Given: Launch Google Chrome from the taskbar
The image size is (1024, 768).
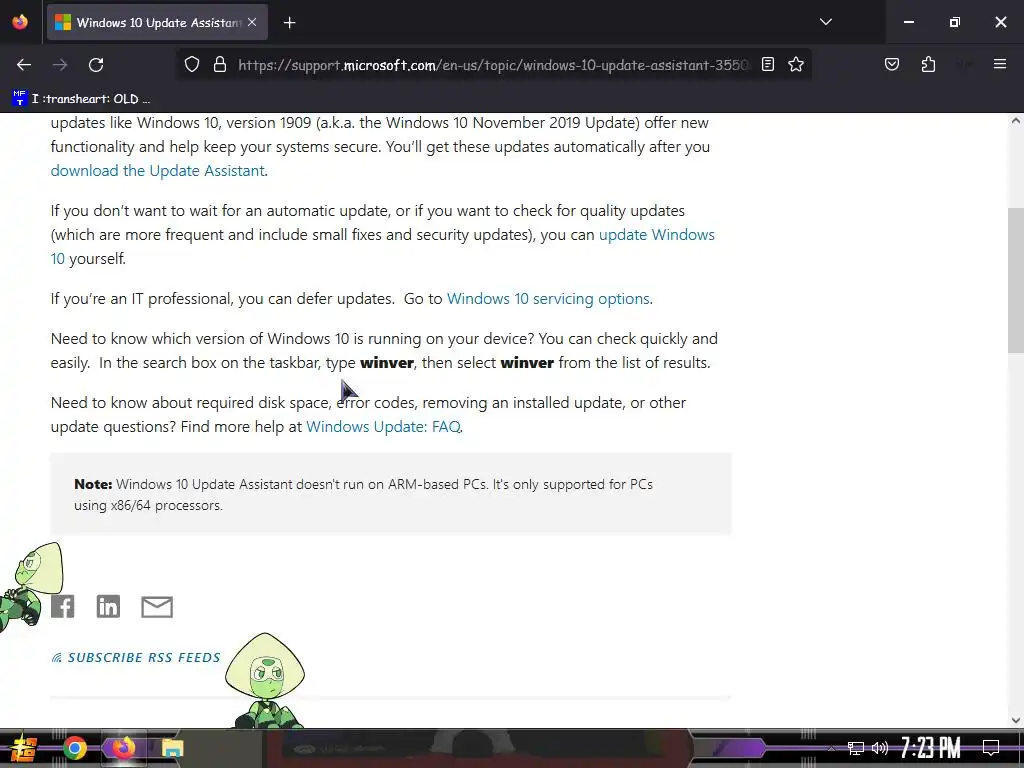Looking at the screenshot, I should pos(74,748).
